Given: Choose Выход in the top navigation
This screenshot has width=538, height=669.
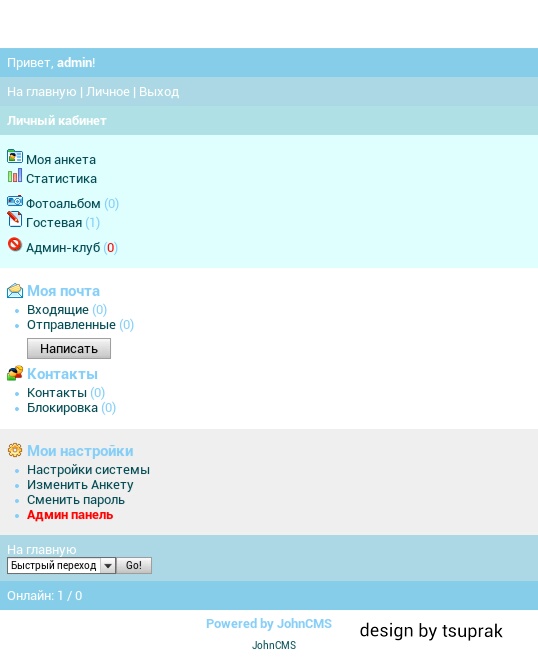Looking at the screenshot, I should click(x=159, y=92).
